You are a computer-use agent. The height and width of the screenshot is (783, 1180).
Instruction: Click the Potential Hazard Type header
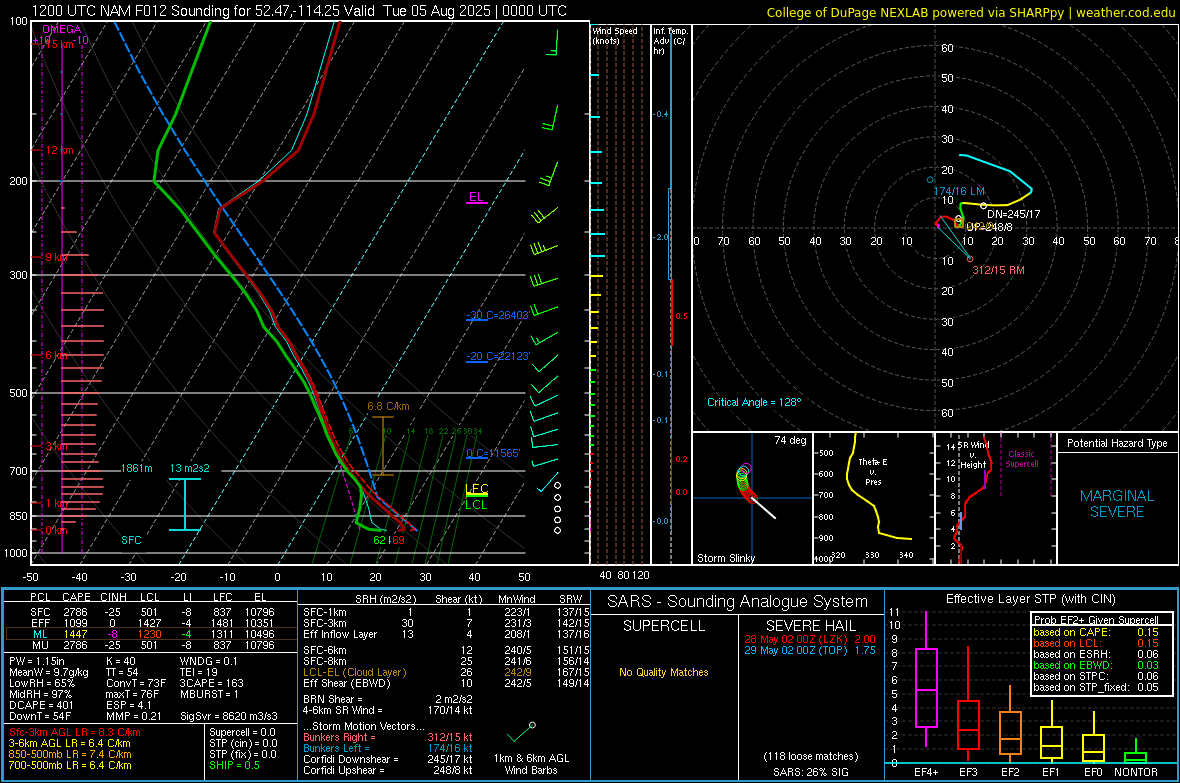click(x=1117, y=443)
